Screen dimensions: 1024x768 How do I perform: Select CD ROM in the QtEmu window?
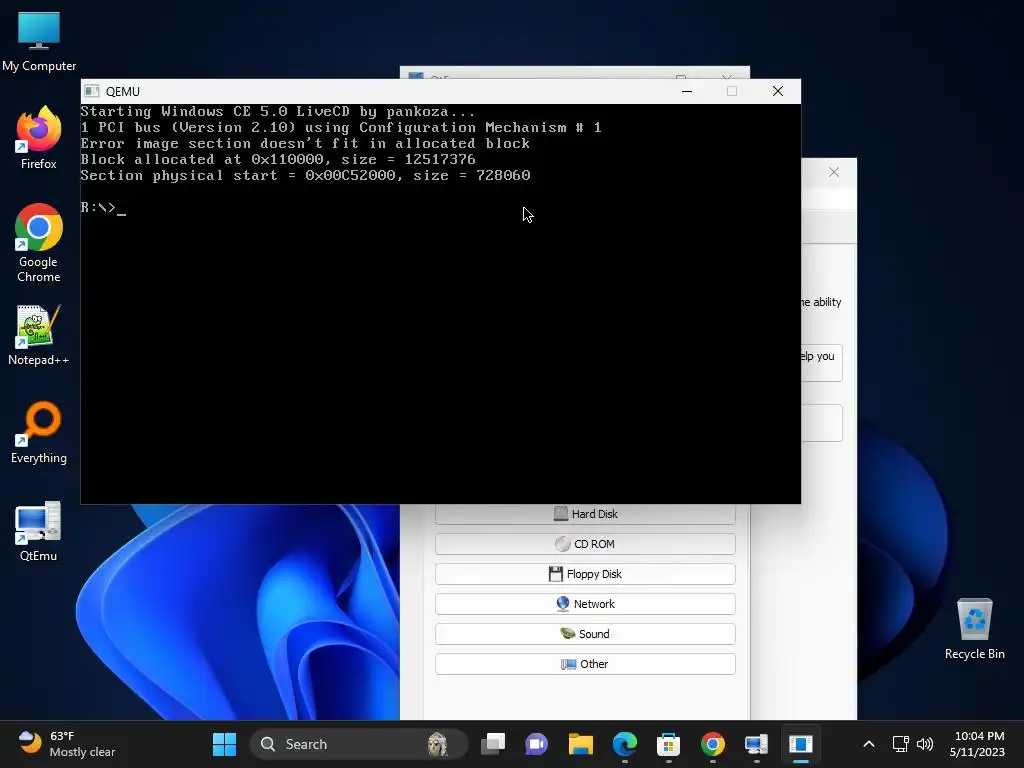click(585, 544)
